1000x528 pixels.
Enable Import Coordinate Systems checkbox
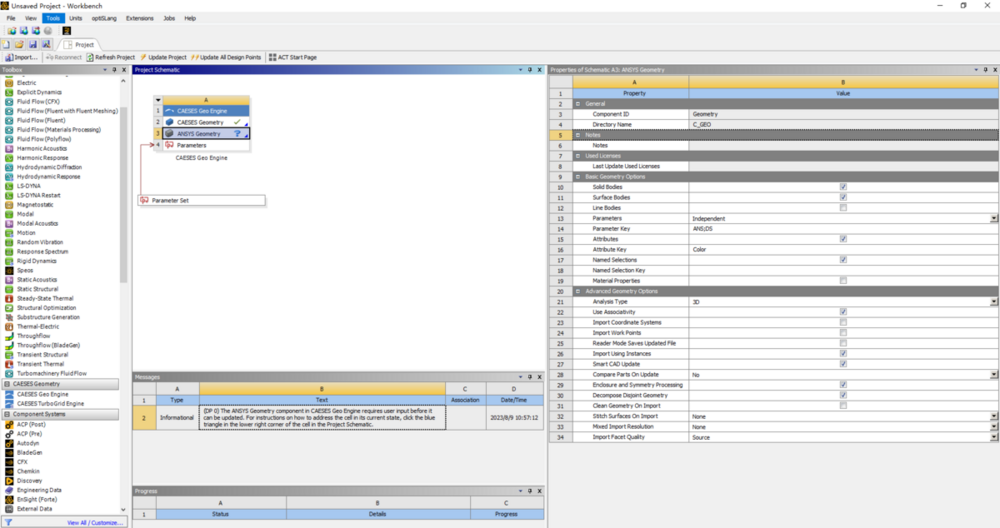(x=843, y=322)
